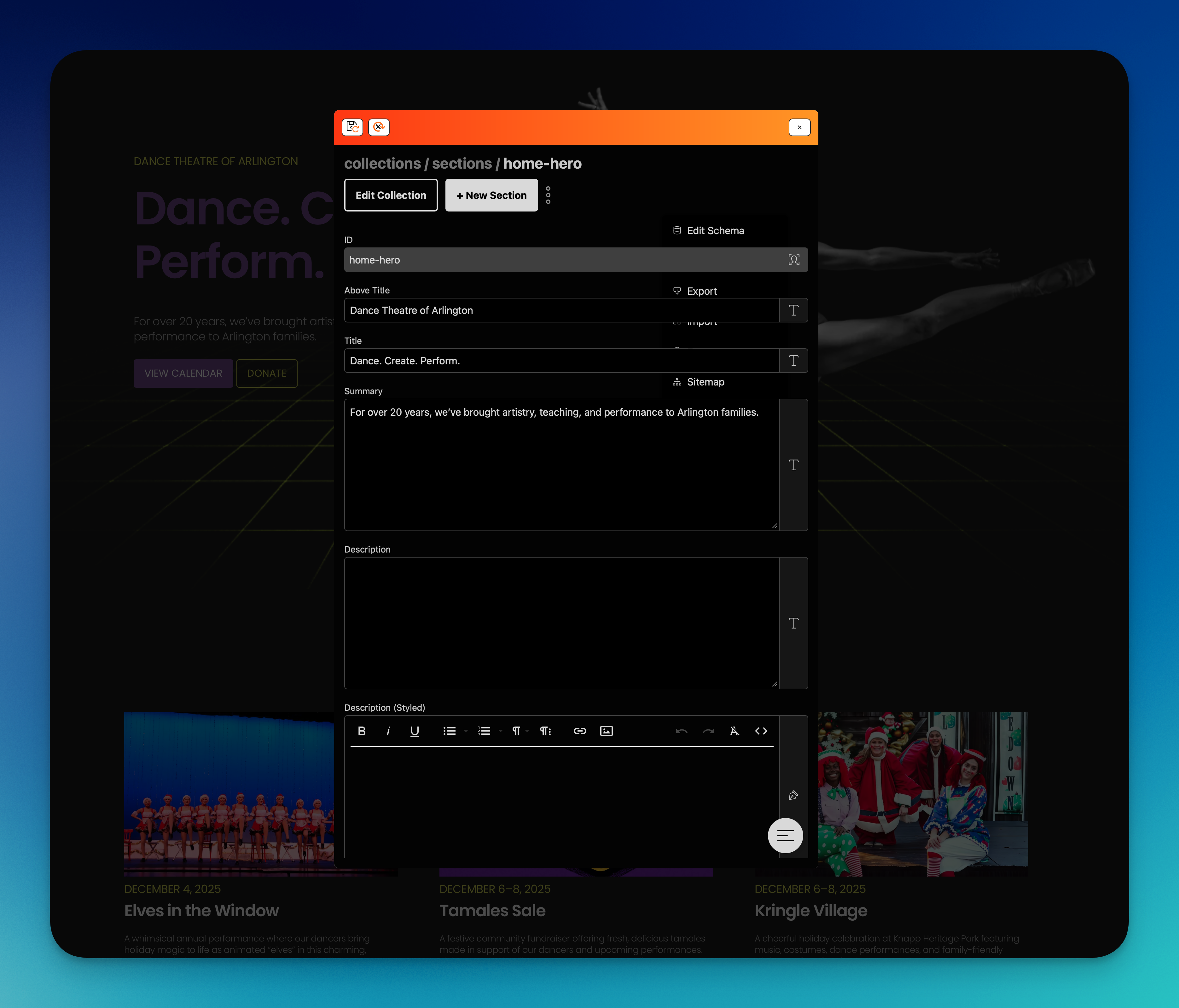Open code view in the editor toolbar
1179x1008 pixels.
click(761, 731)
